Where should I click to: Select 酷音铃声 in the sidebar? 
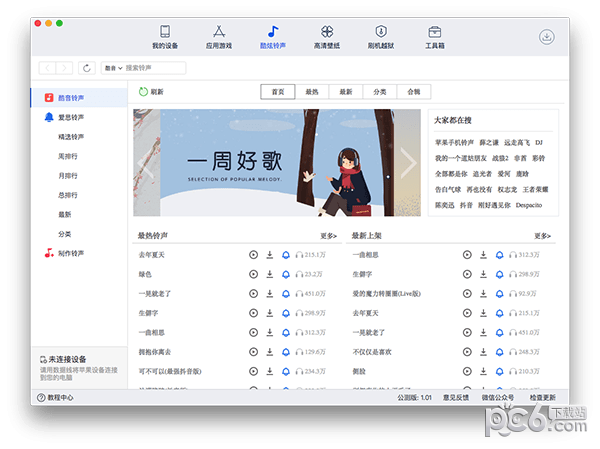click(x=79, y=98)
